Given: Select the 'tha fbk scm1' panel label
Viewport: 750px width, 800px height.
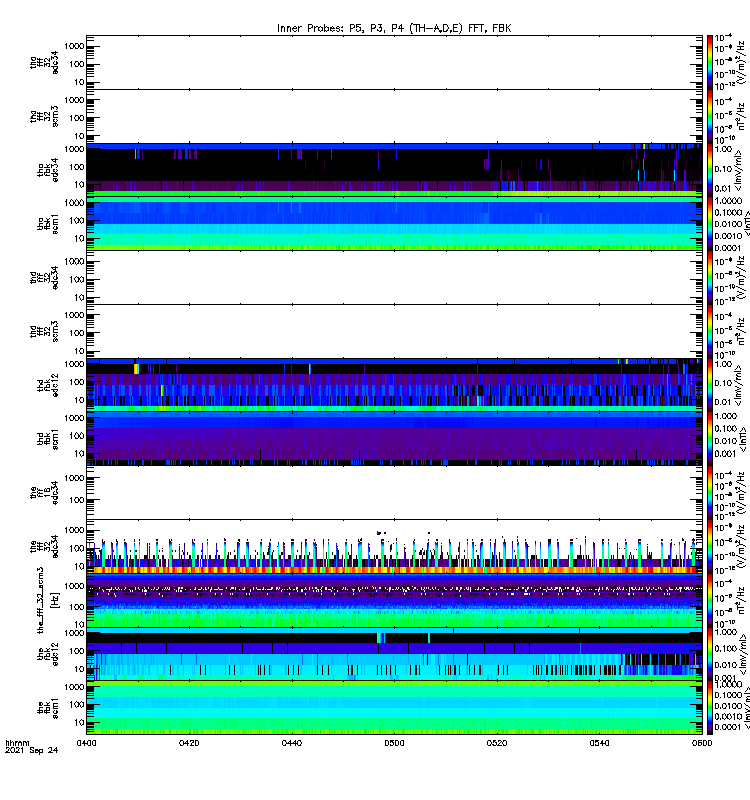Looking at the screenshot, I should [48, 224].
